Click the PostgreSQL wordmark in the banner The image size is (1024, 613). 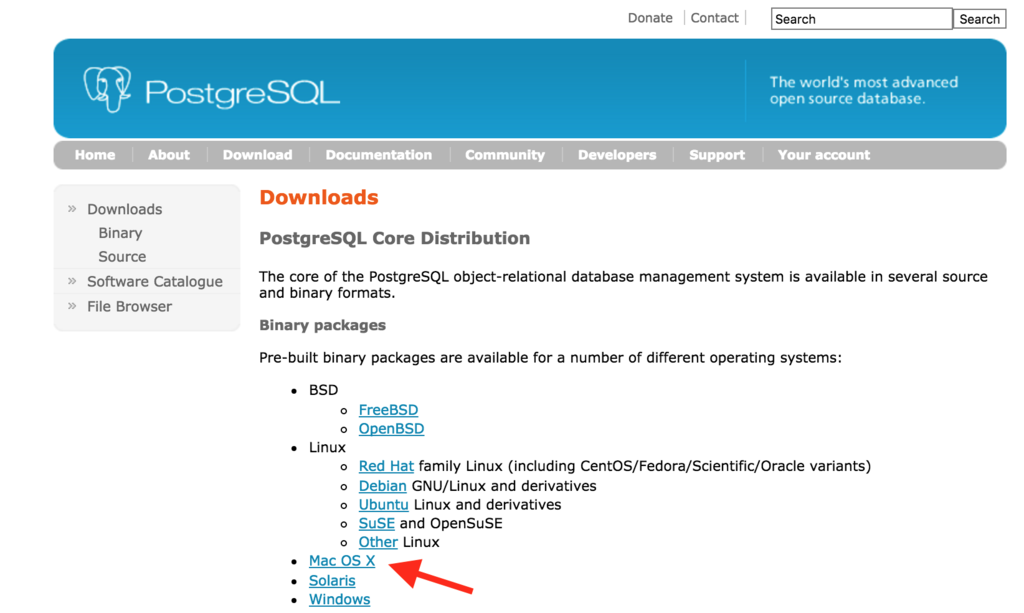242,93
